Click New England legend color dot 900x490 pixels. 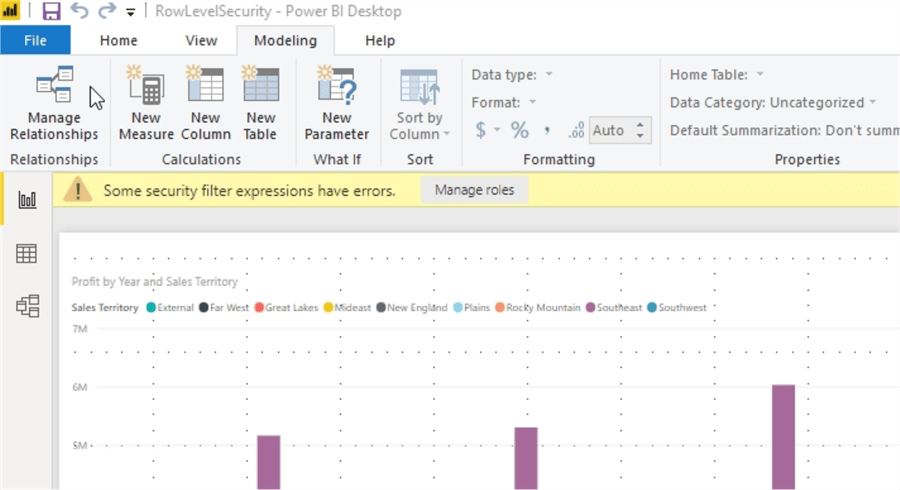(381, 308)
